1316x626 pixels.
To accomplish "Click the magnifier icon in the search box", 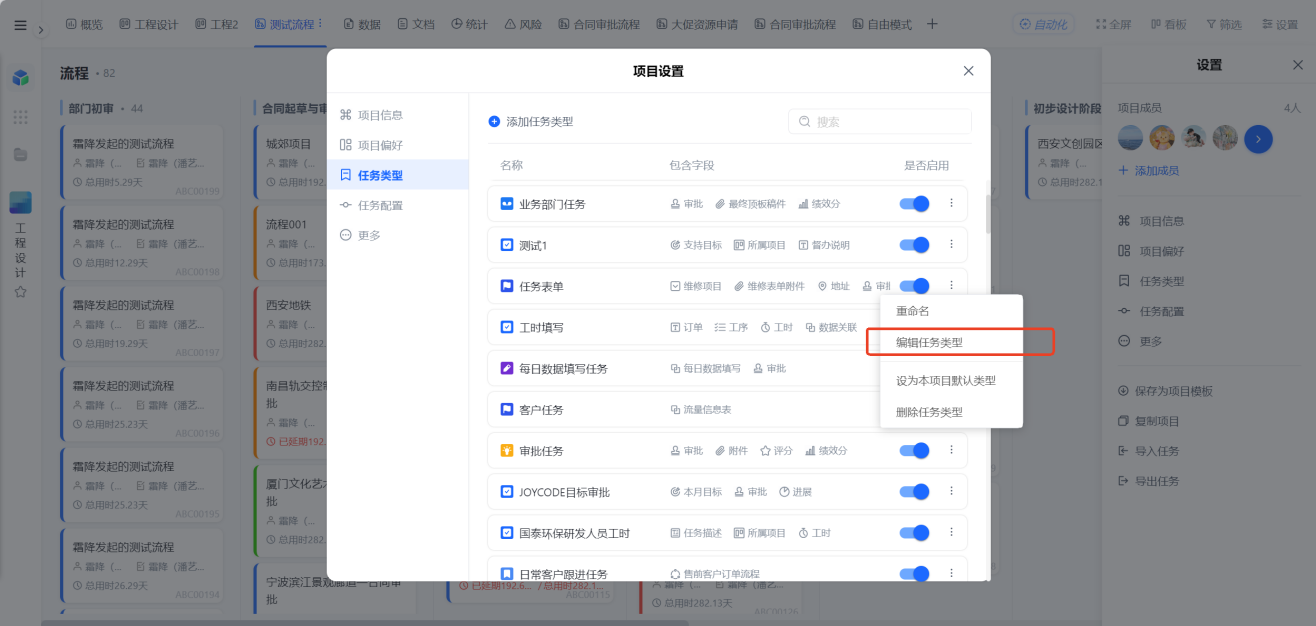I will click(x=805, y=122).
